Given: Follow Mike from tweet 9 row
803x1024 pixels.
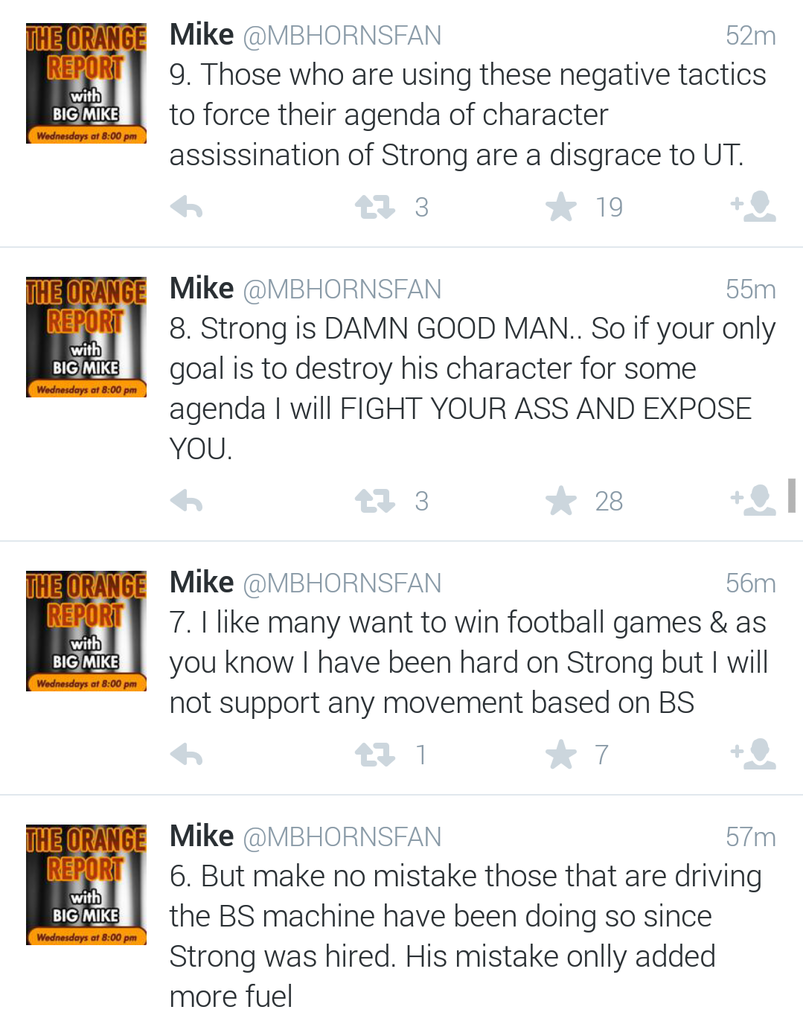Looking at the screenshot, I should click(x=754, y=206).
